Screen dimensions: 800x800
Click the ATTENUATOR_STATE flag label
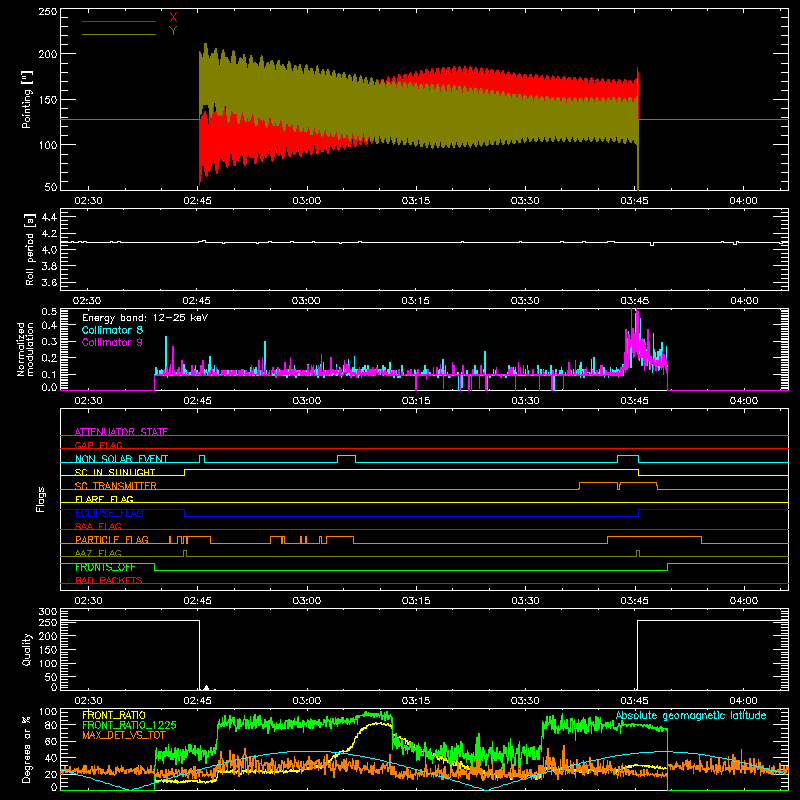(121, 432)
